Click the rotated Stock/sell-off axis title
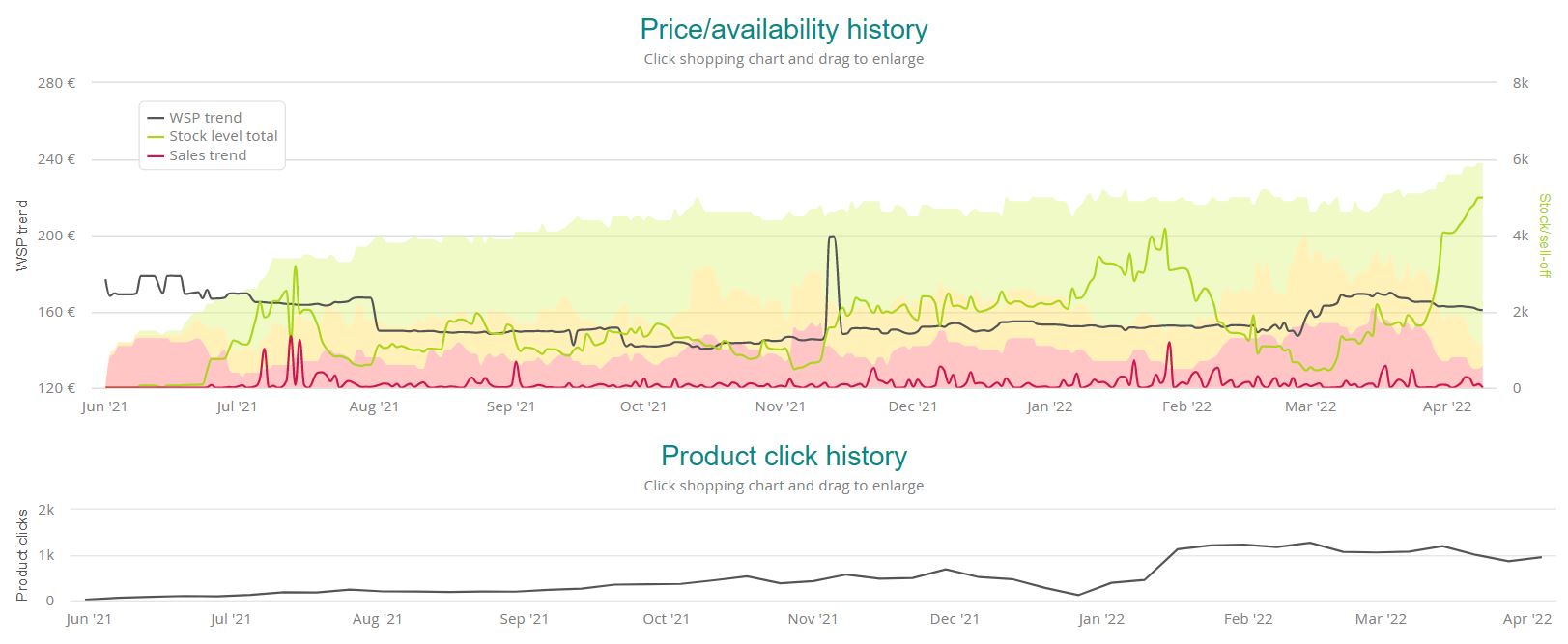This screenshot has width=1568, height=644. point(1544,235)
